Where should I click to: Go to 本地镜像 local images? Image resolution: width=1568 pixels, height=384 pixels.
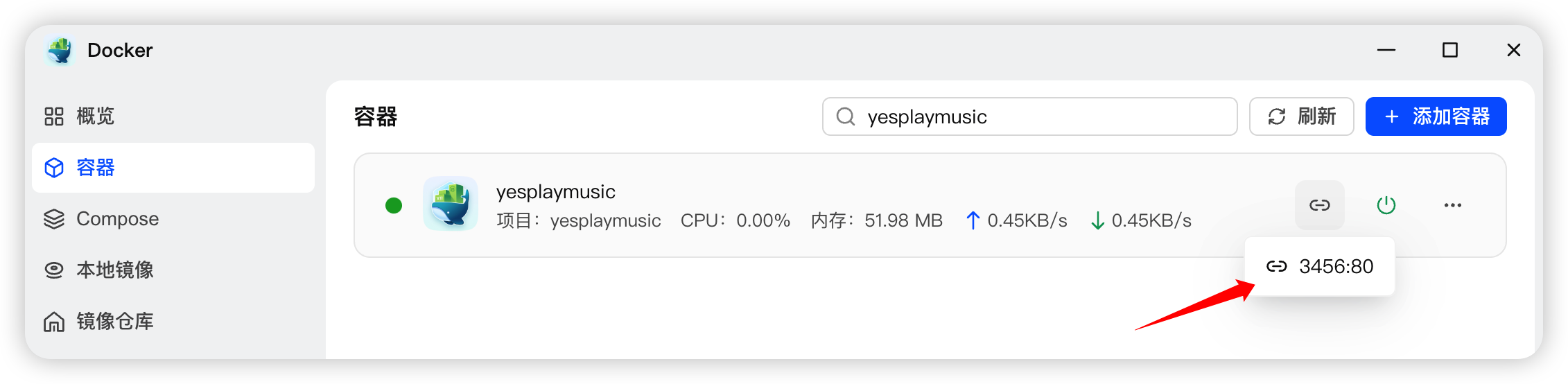click(x=114, y=270)
